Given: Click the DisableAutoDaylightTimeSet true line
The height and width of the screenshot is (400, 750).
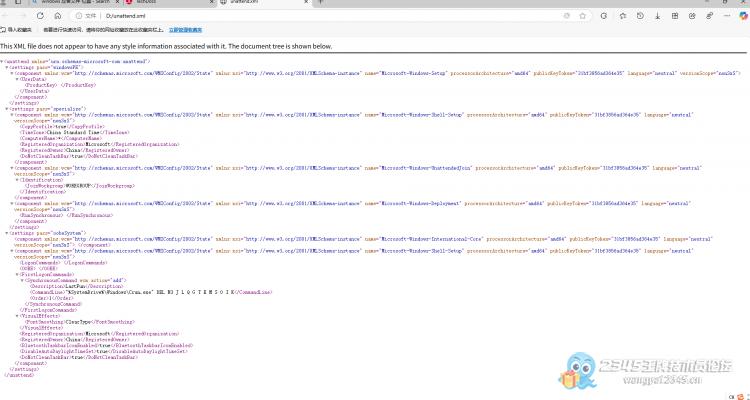Looking at the screenshot, I should pos(103,351).
